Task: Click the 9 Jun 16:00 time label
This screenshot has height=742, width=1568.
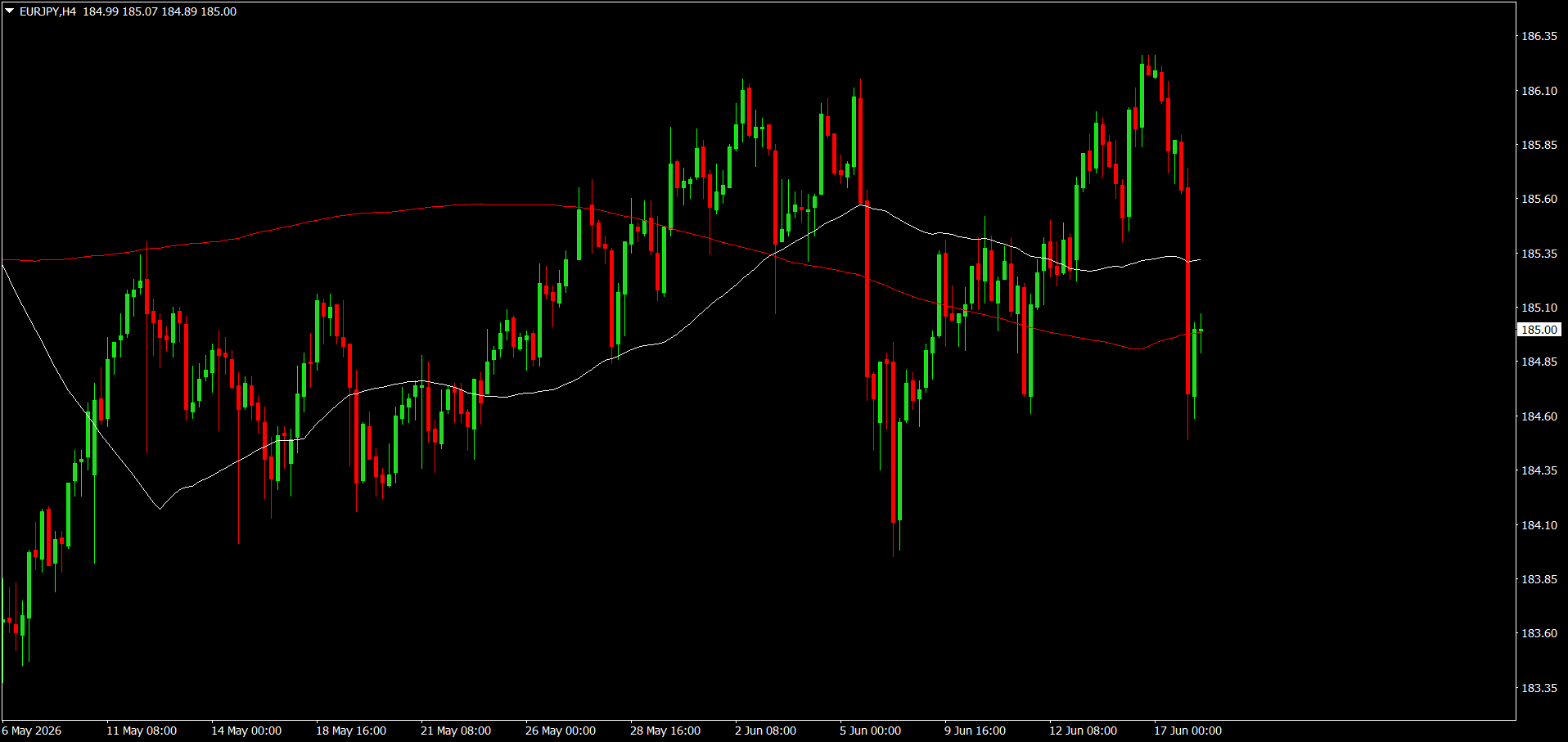Action: coord(975,731)
